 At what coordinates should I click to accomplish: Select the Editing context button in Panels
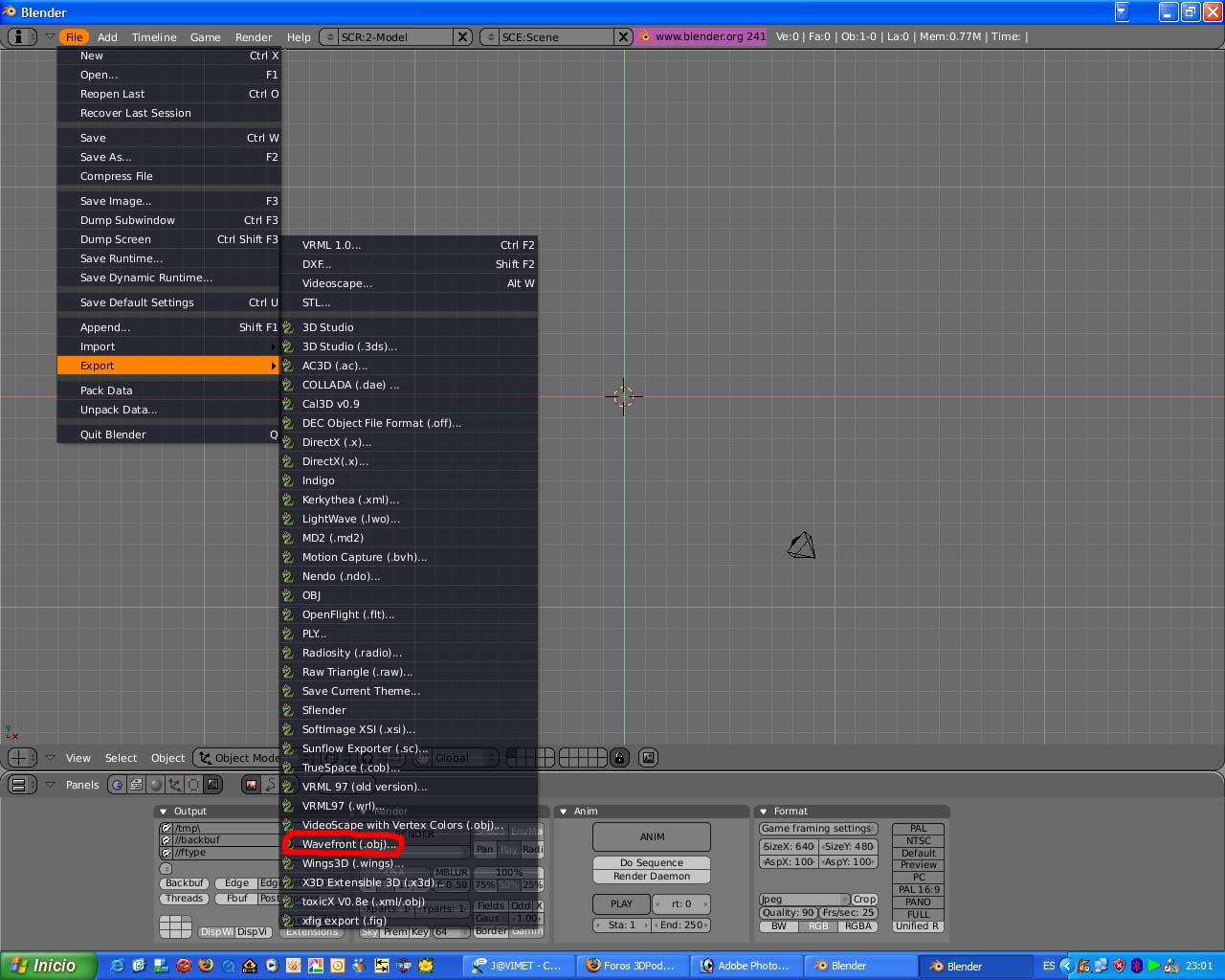click(193, 785)
